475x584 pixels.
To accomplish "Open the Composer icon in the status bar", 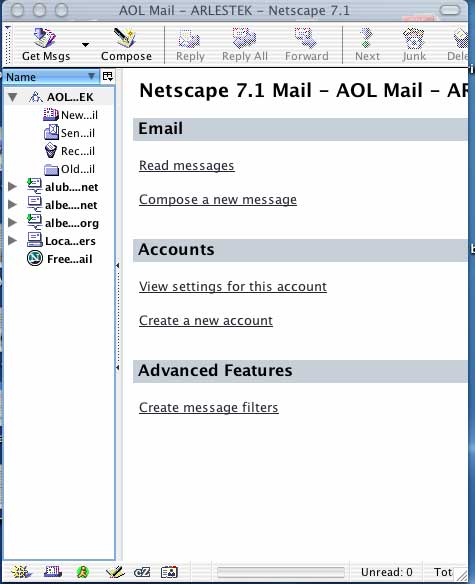I will point(115,572).
